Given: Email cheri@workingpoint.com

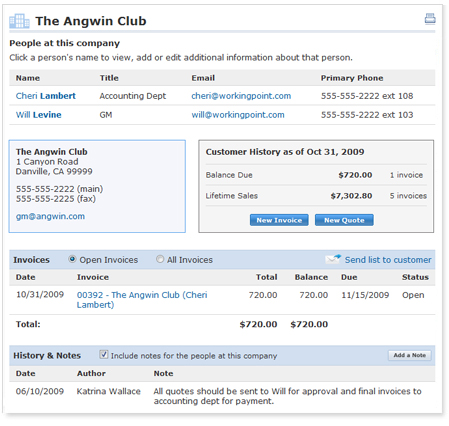Looking at the screenshot, I should click(241, 96).
